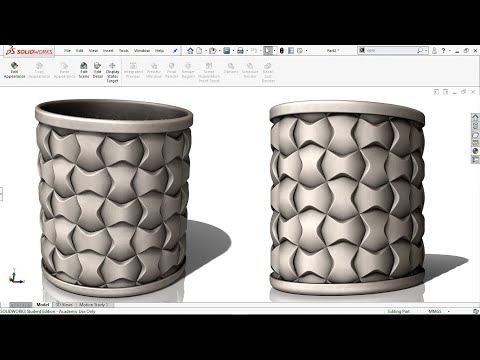Pin the menu bar with the pushpin
Viewport: 480px width, 360px height.
point(175,51)
